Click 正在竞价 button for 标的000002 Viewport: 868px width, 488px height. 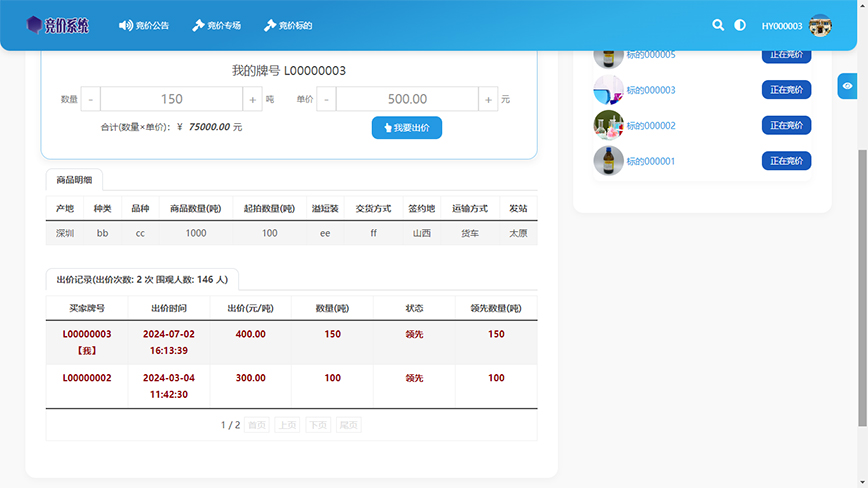(x=787, y=125)
